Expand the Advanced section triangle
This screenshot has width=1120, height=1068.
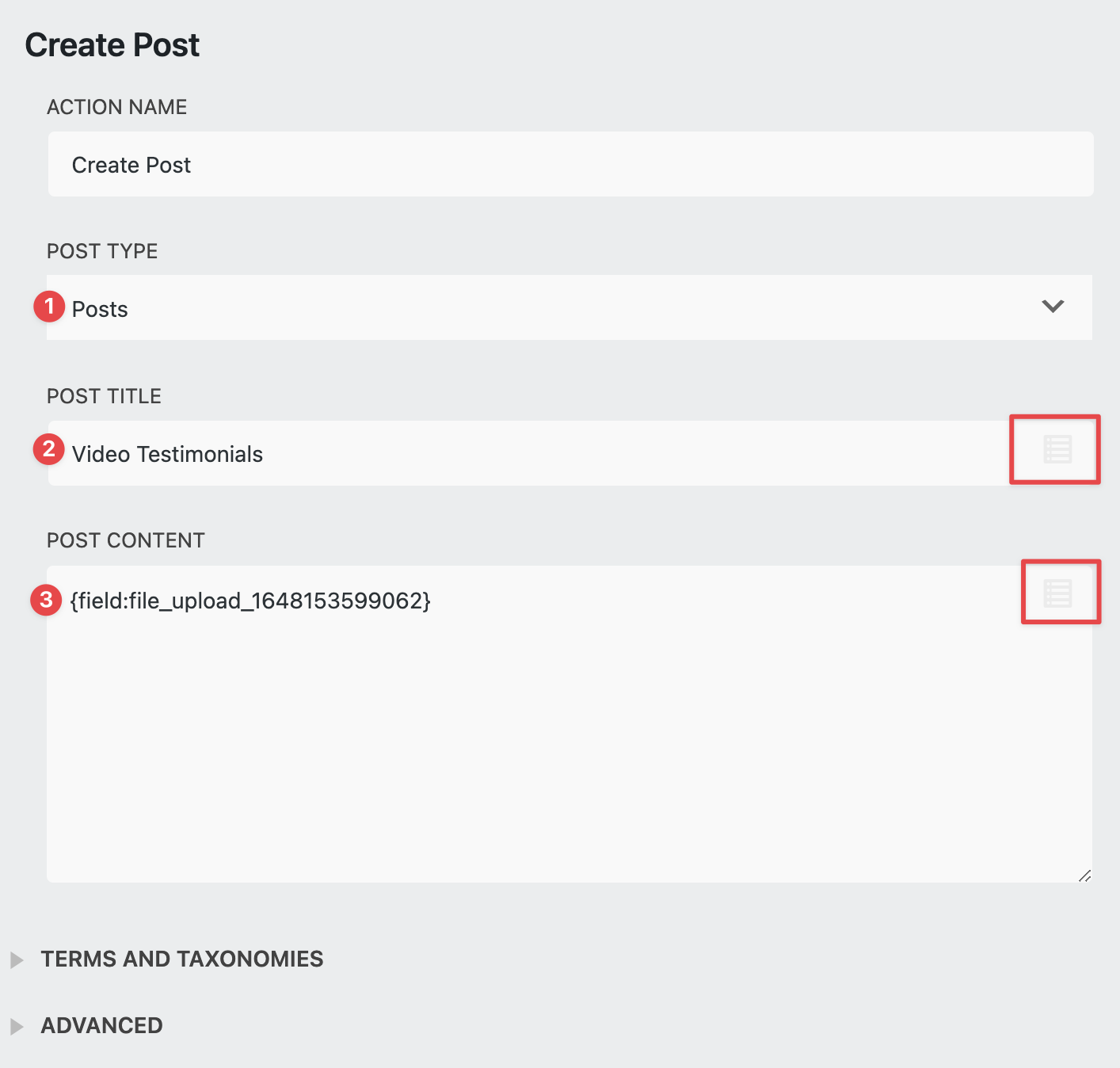point(17,1027)
